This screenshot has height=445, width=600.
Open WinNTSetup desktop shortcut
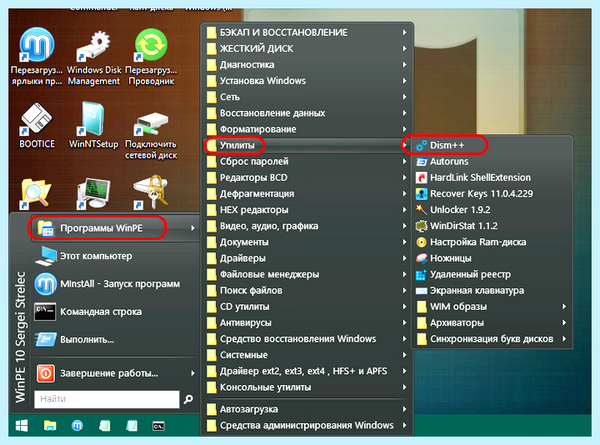tap(93, 126)
